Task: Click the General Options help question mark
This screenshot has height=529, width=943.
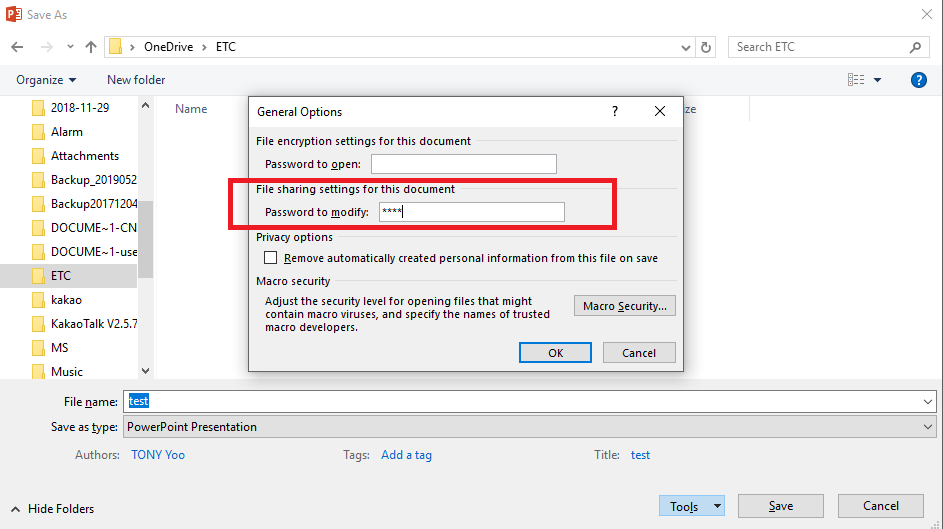Action: (x=615, y=111)
